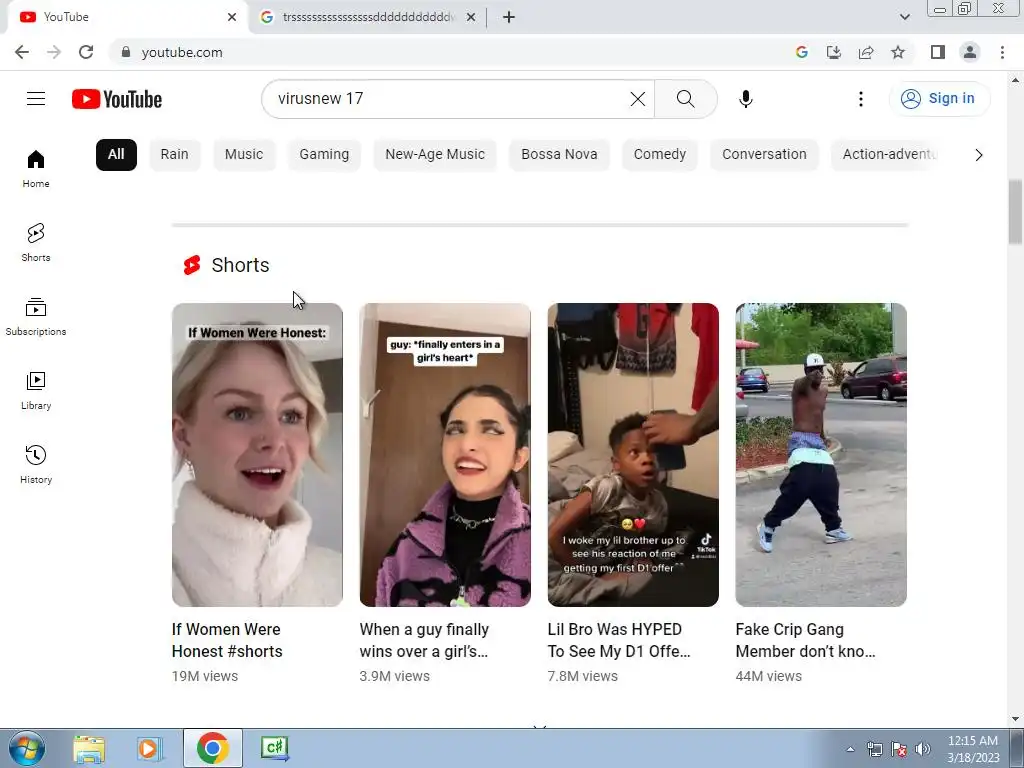View site info via the padlock icon

(126, 52)
